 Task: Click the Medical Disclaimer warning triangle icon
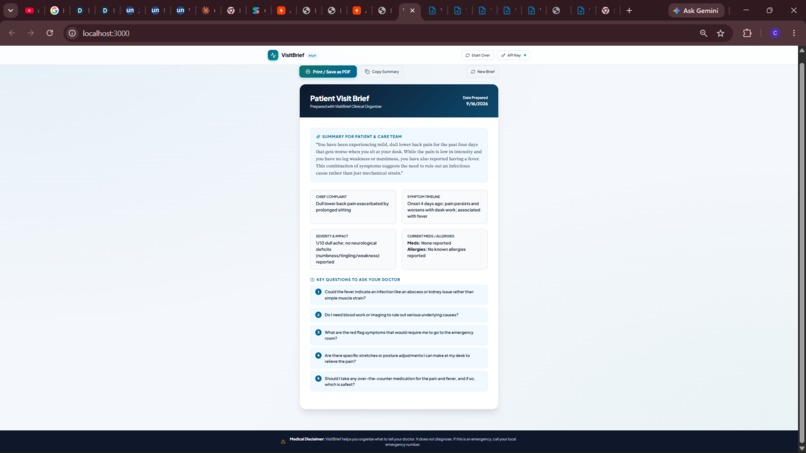point(283,441)
